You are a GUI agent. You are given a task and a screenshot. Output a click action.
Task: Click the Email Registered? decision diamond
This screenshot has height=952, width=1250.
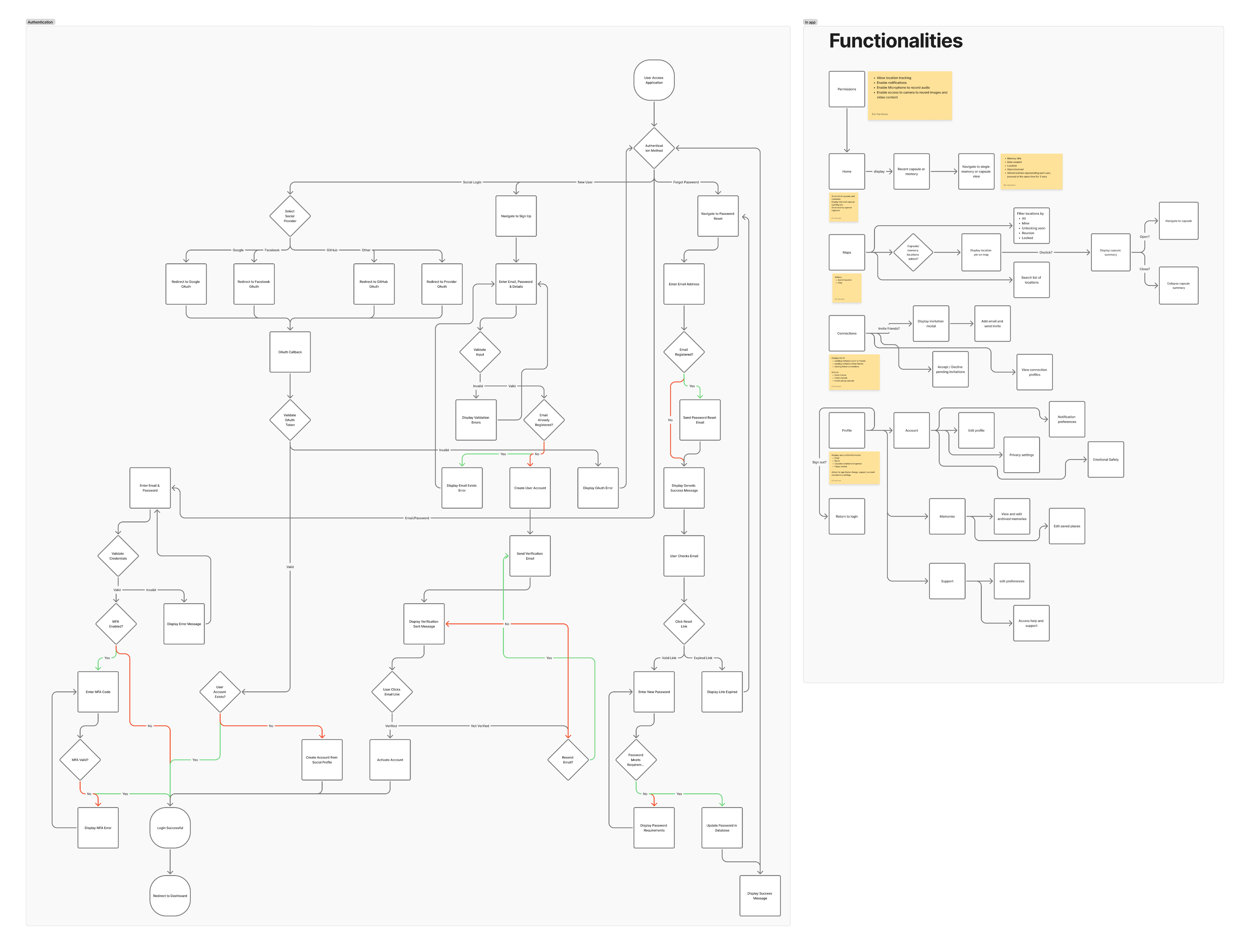click(684, 352)
